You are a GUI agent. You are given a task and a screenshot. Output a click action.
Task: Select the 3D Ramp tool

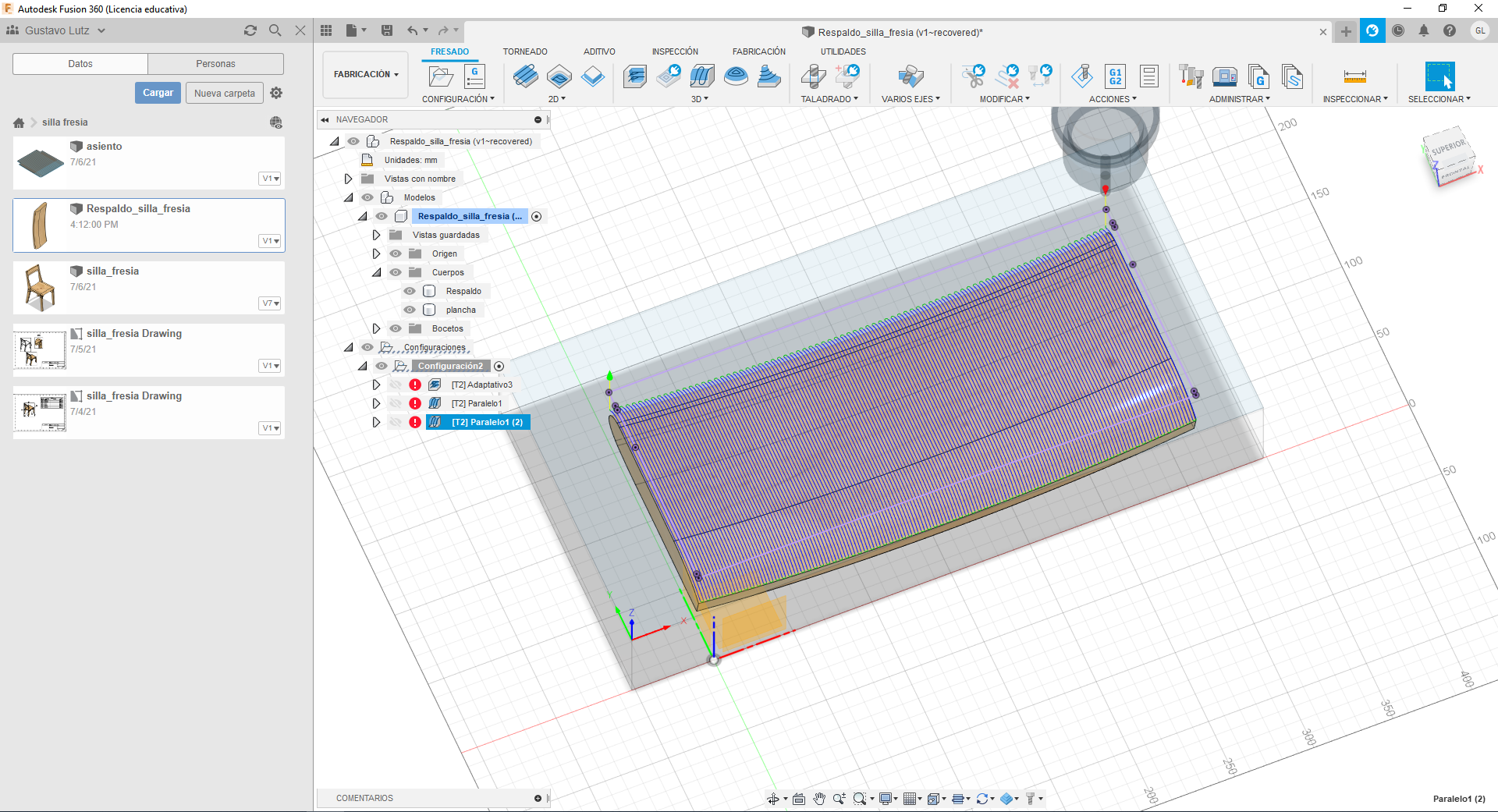pos(769,76)
